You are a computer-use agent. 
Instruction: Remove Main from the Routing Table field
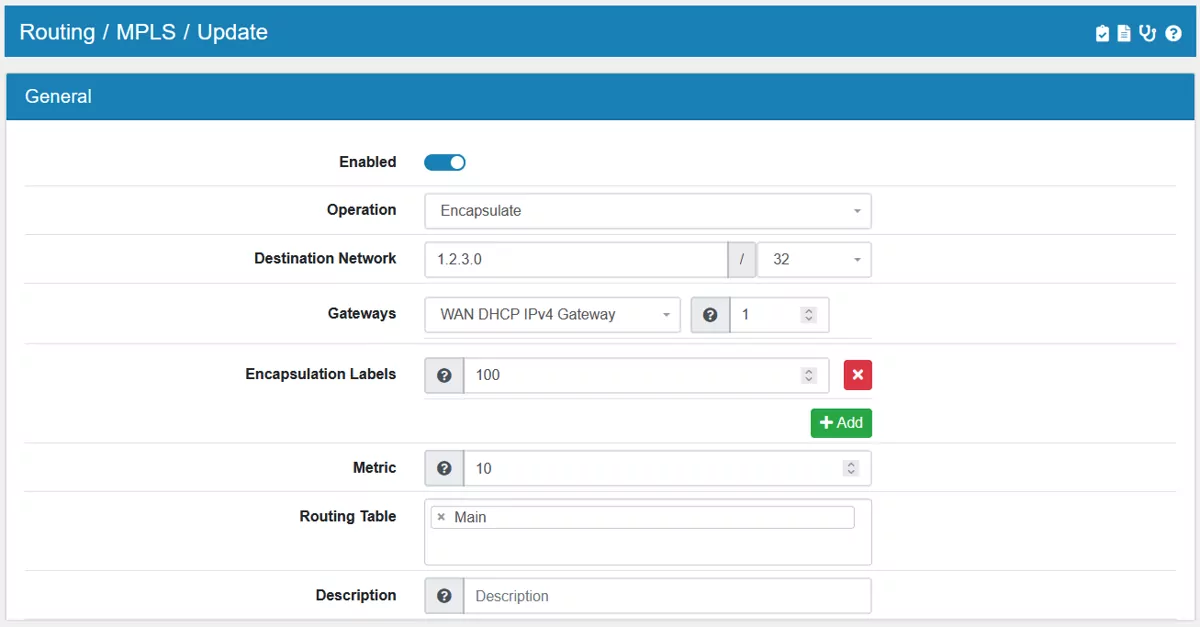coord(441,516)
